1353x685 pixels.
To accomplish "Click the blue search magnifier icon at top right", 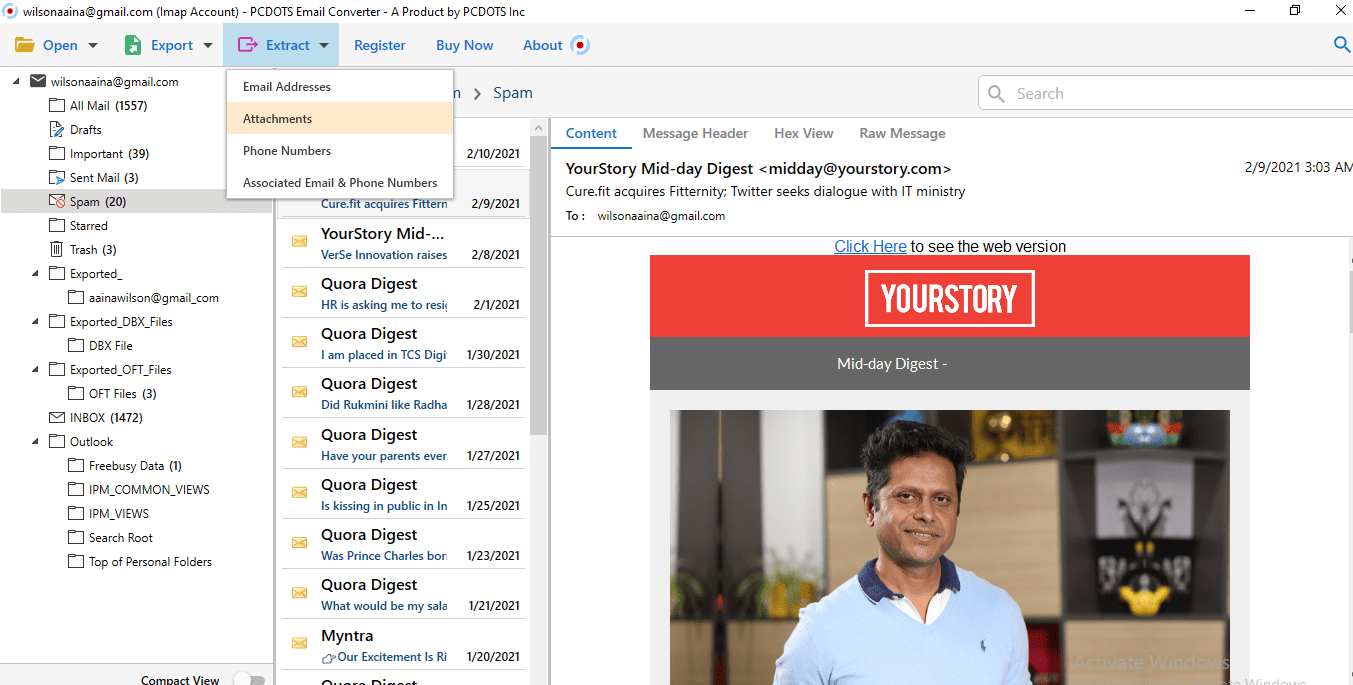I will [1343, 44].
